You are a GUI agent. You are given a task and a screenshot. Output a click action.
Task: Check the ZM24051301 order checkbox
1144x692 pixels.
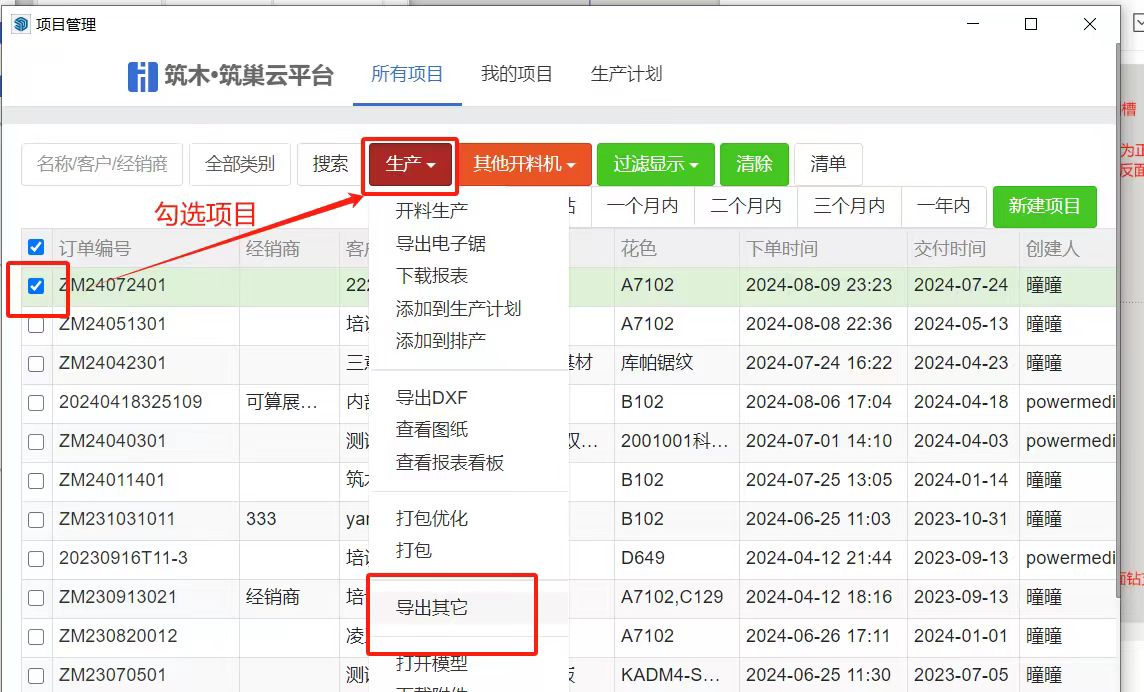(x=36, y=325)
